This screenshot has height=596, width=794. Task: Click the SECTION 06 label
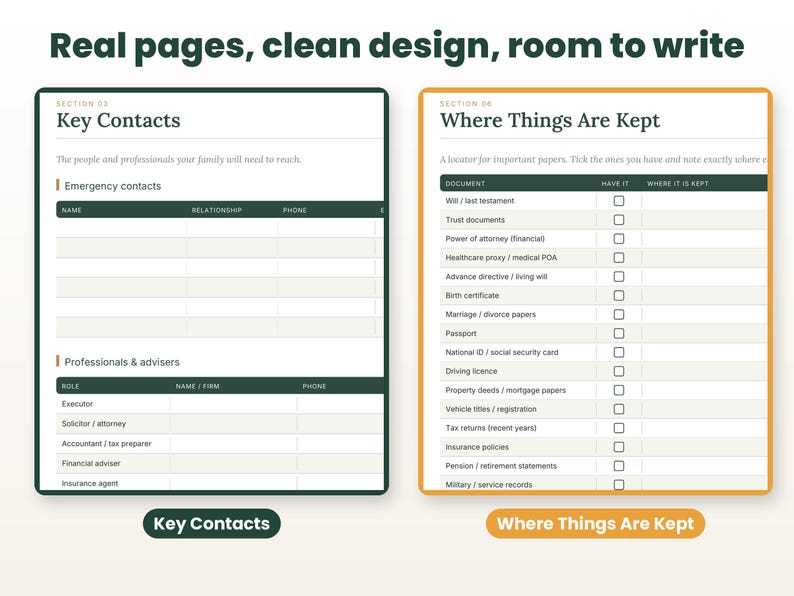[x=466, y=103]
